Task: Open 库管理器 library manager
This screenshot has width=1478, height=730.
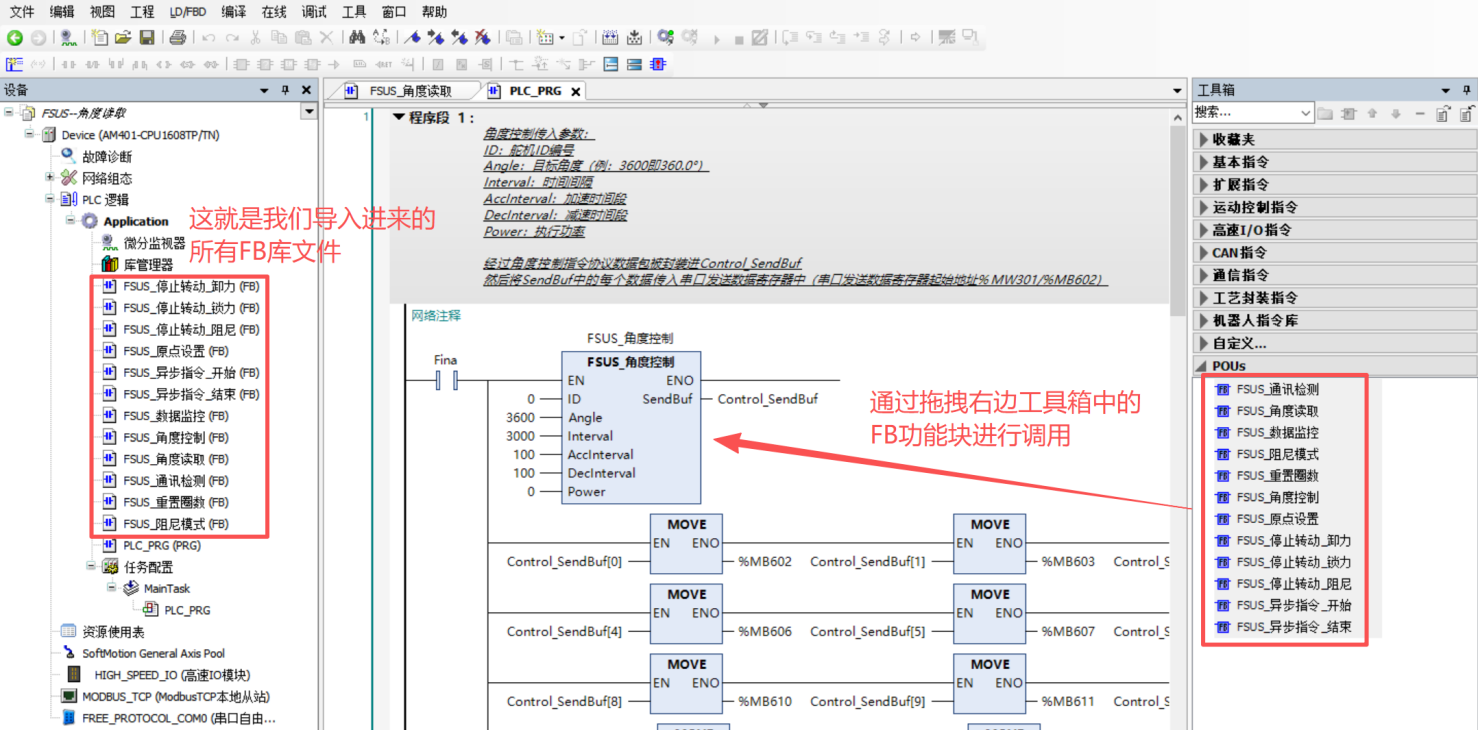Action: (147, 265)
